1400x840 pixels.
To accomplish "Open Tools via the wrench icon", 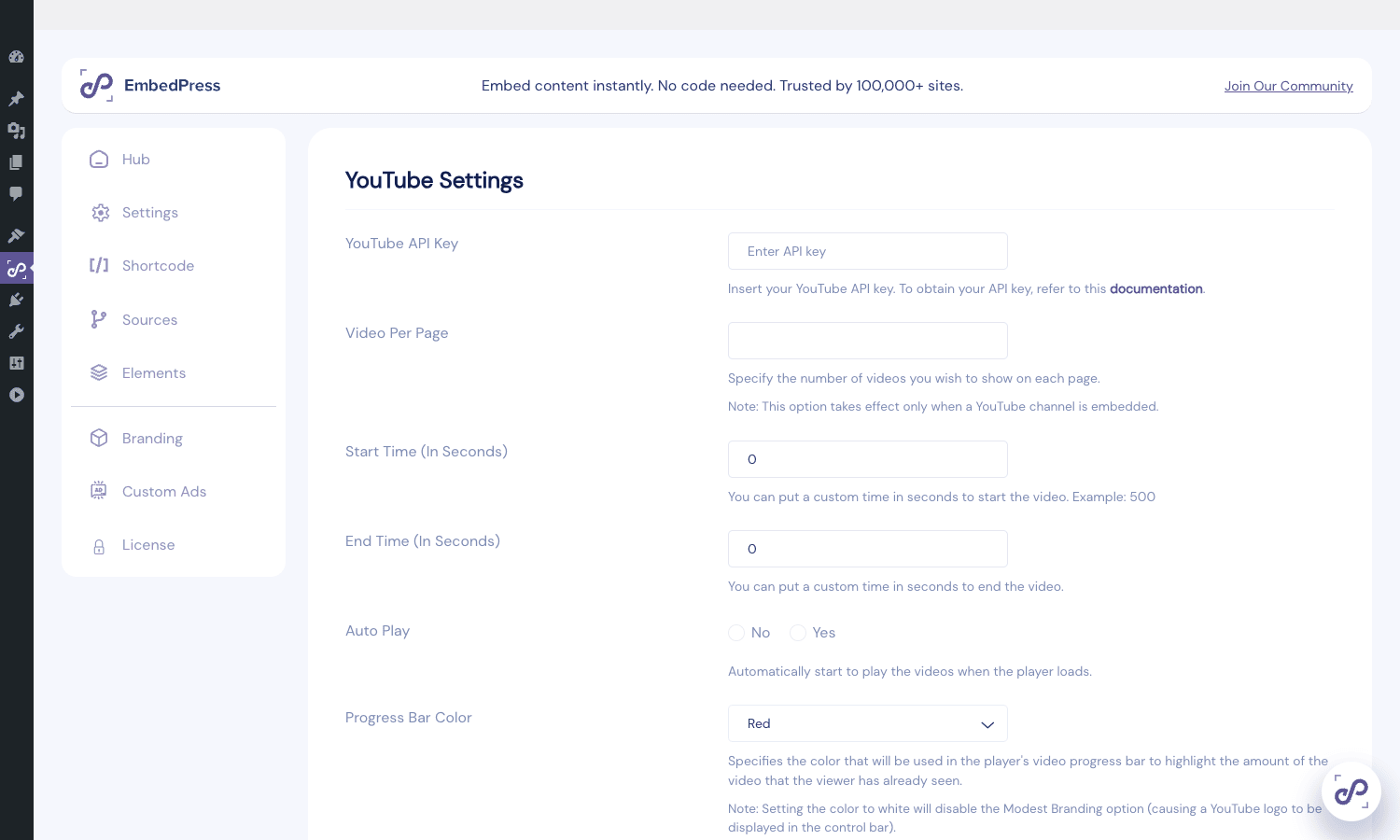I will point(16,331).
